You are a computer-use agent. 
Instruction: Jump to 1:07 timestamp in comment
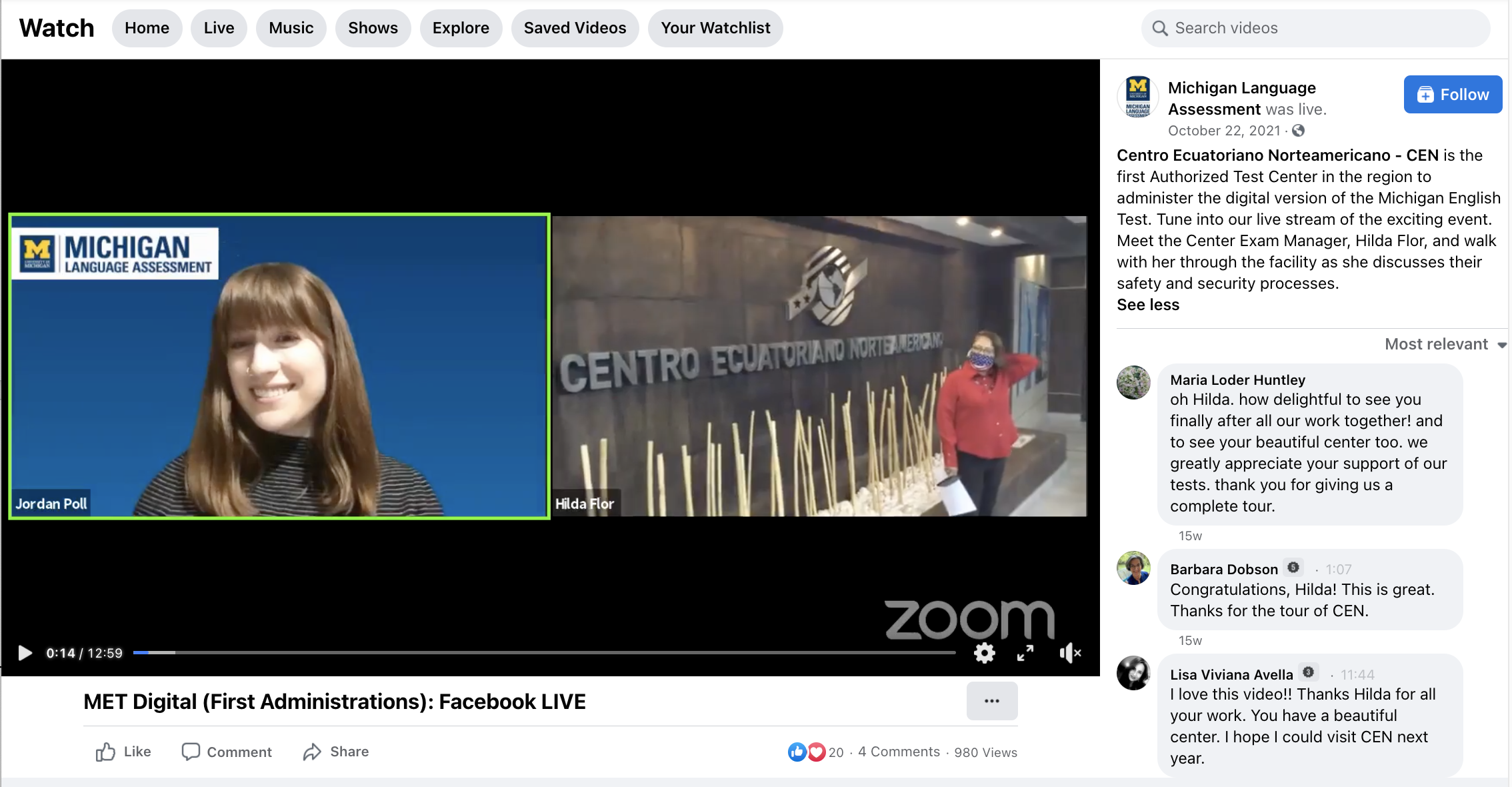coord(1339,570)
